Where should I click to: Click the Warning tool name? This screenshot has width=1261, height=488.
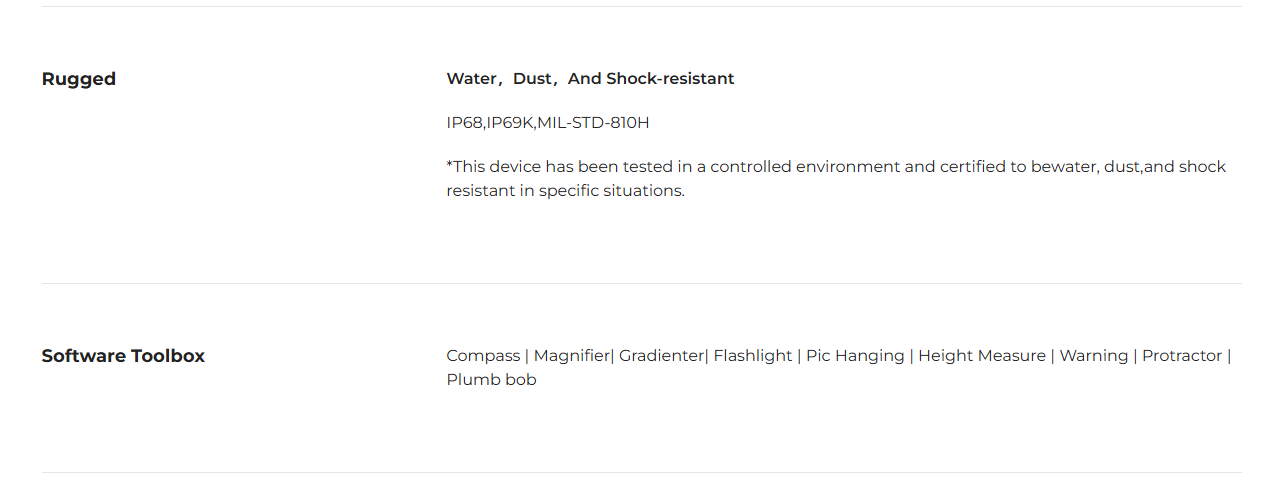[x=1093, y=356]
